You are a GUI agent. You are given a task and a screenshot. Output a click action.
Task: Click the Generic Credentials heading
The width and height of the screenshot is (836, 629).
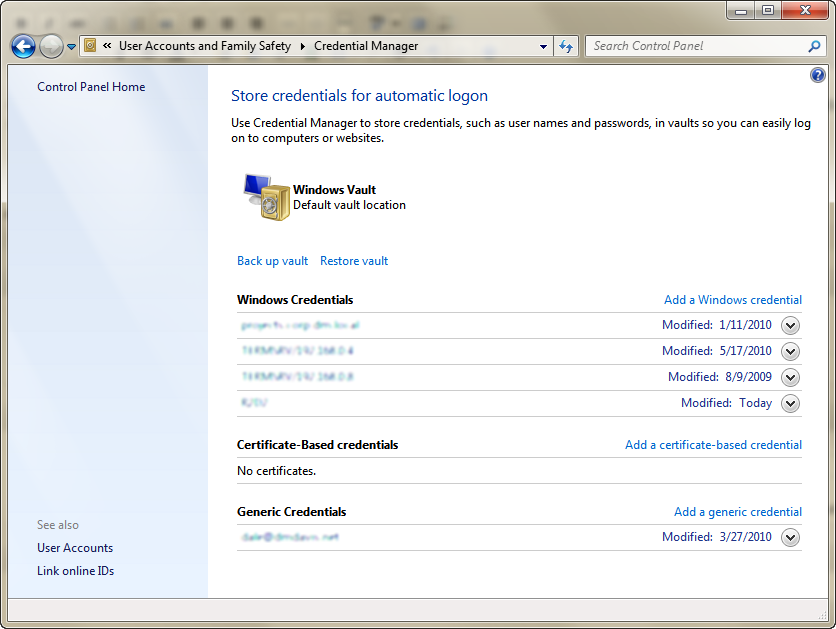pyautogui.click(x=292, y=512)
